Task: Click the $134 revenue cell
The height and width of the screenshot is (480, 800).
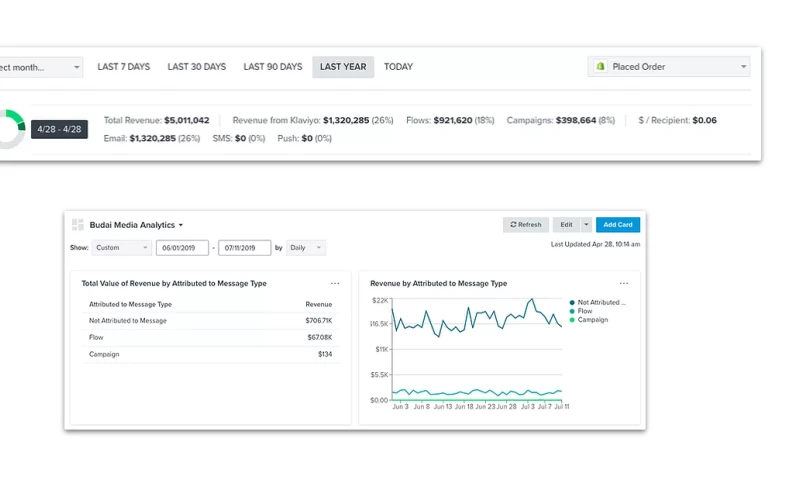Action: pyautogui.click(x=325, y=354)
